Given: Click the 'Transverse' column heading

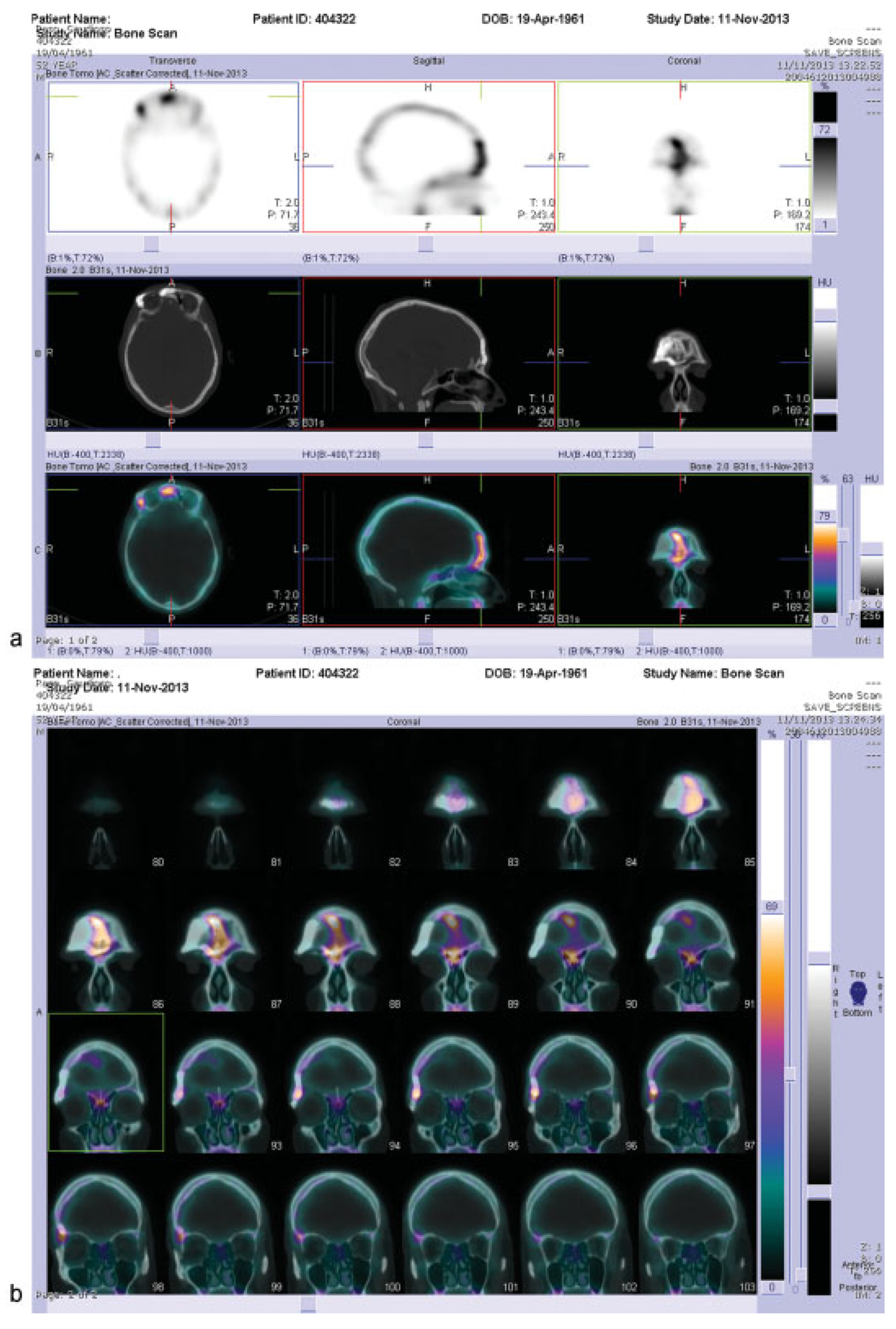Looking at the screenshot, I should pyautogui.click(x=173, y=60).
